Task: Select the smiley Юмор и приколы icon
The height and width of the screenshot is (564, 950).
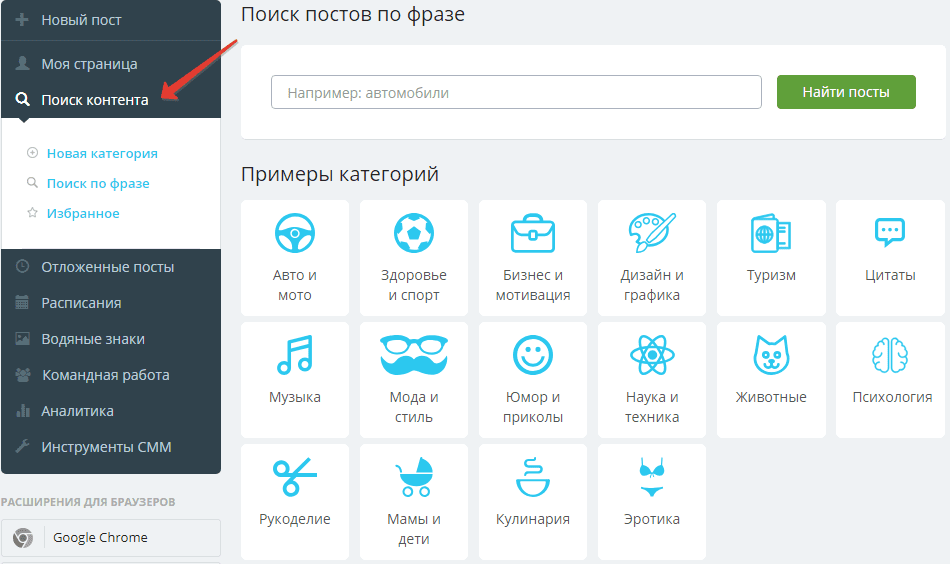Action: pos(532,354)
